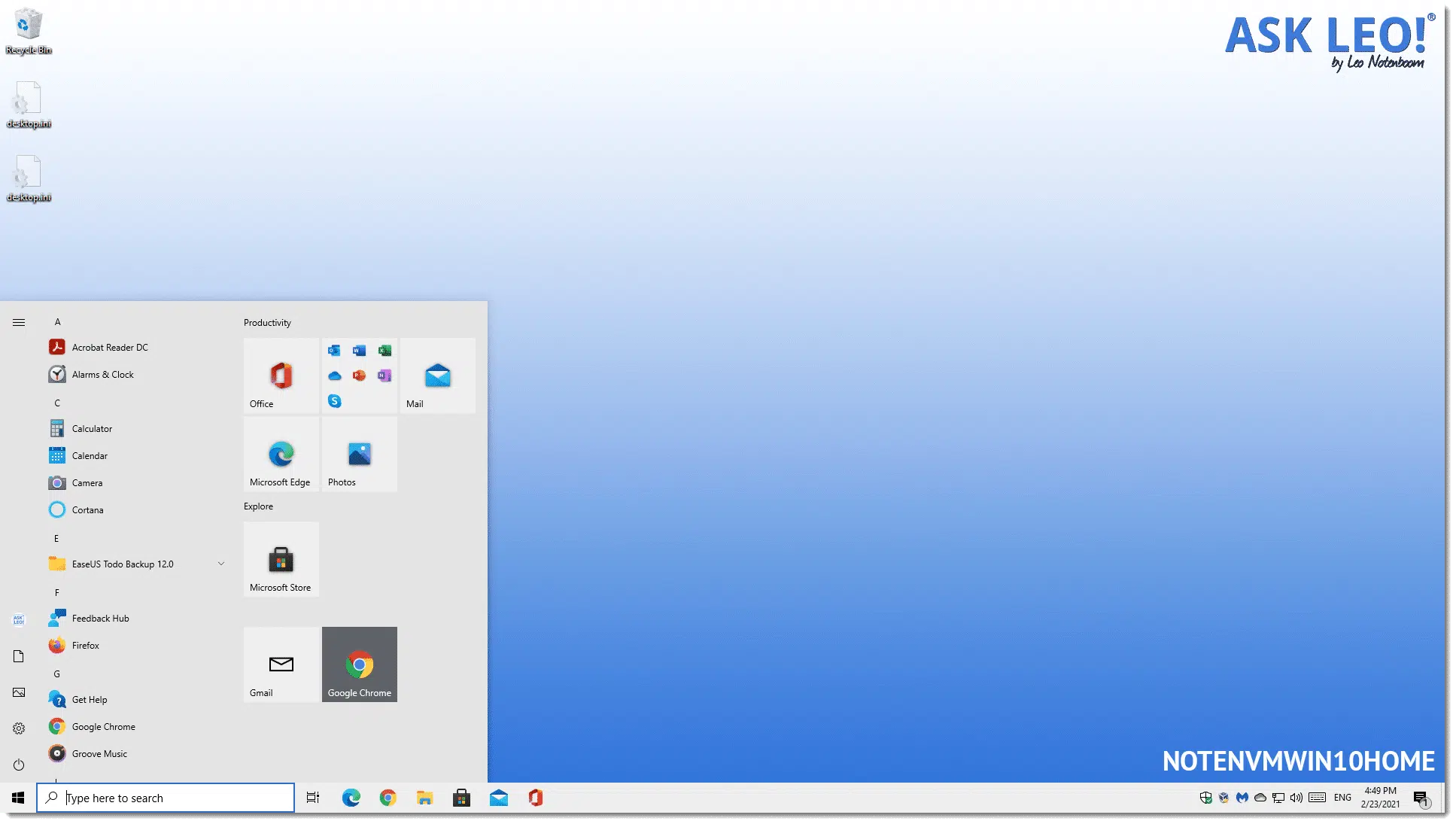Open Pictures from the Start sidebar
The image size is (1456, 824).
point(19,692)
